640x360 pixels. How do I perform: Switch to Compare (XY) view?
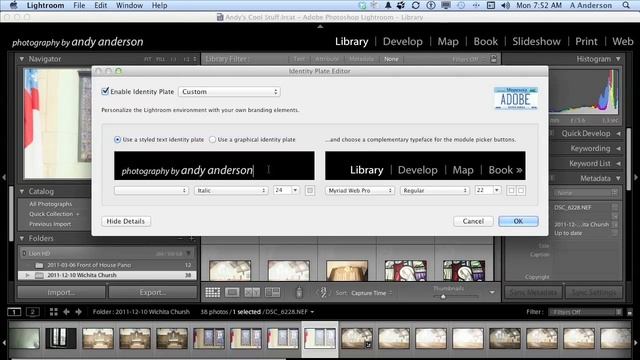pyautogui.click(x=252, y=292)
